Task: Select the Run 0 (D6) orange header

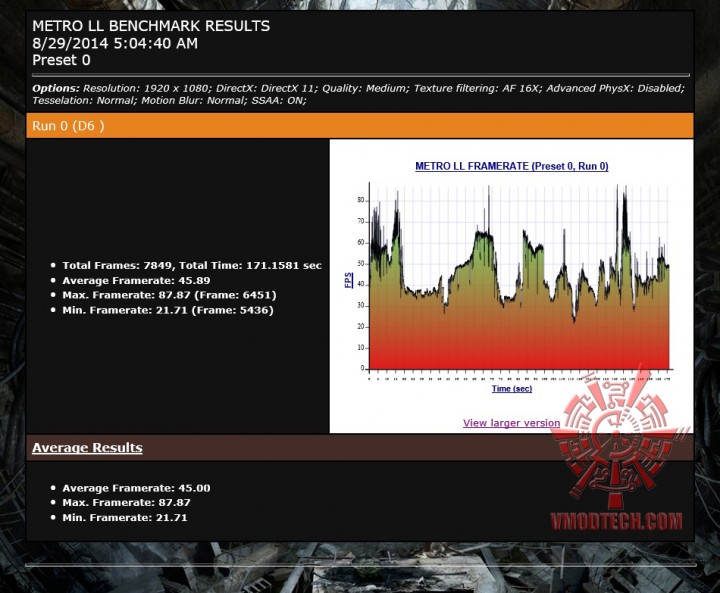Action: [360, 126]
